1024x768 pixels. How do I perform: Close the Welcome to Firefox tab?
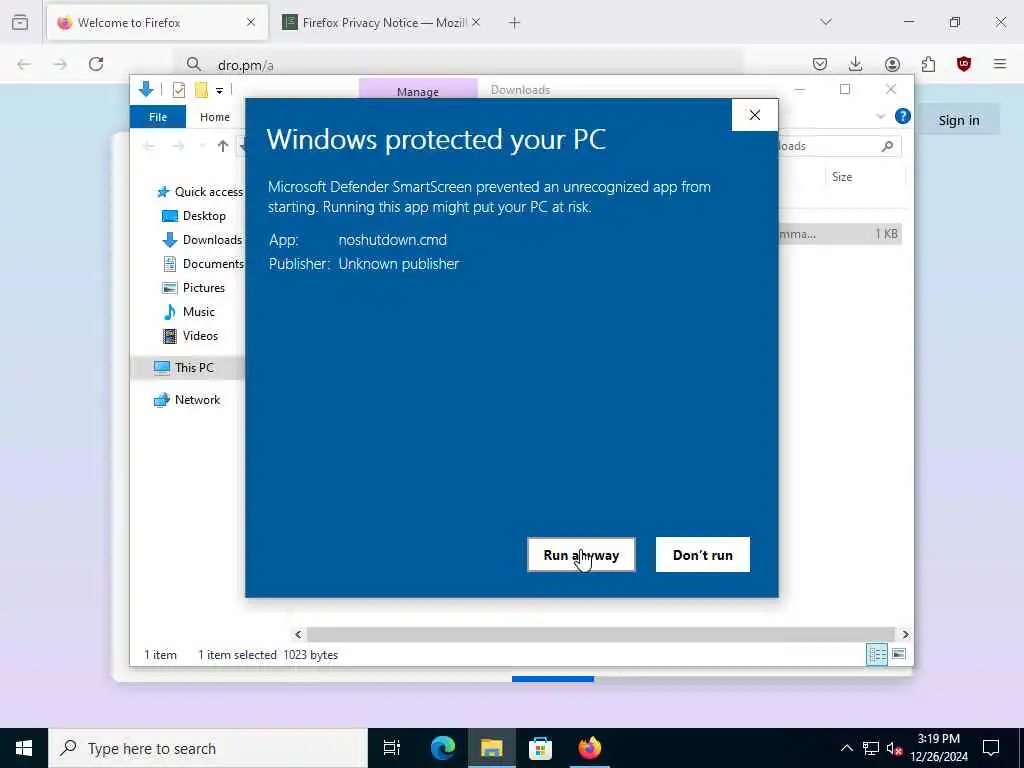tap(251, 22)
